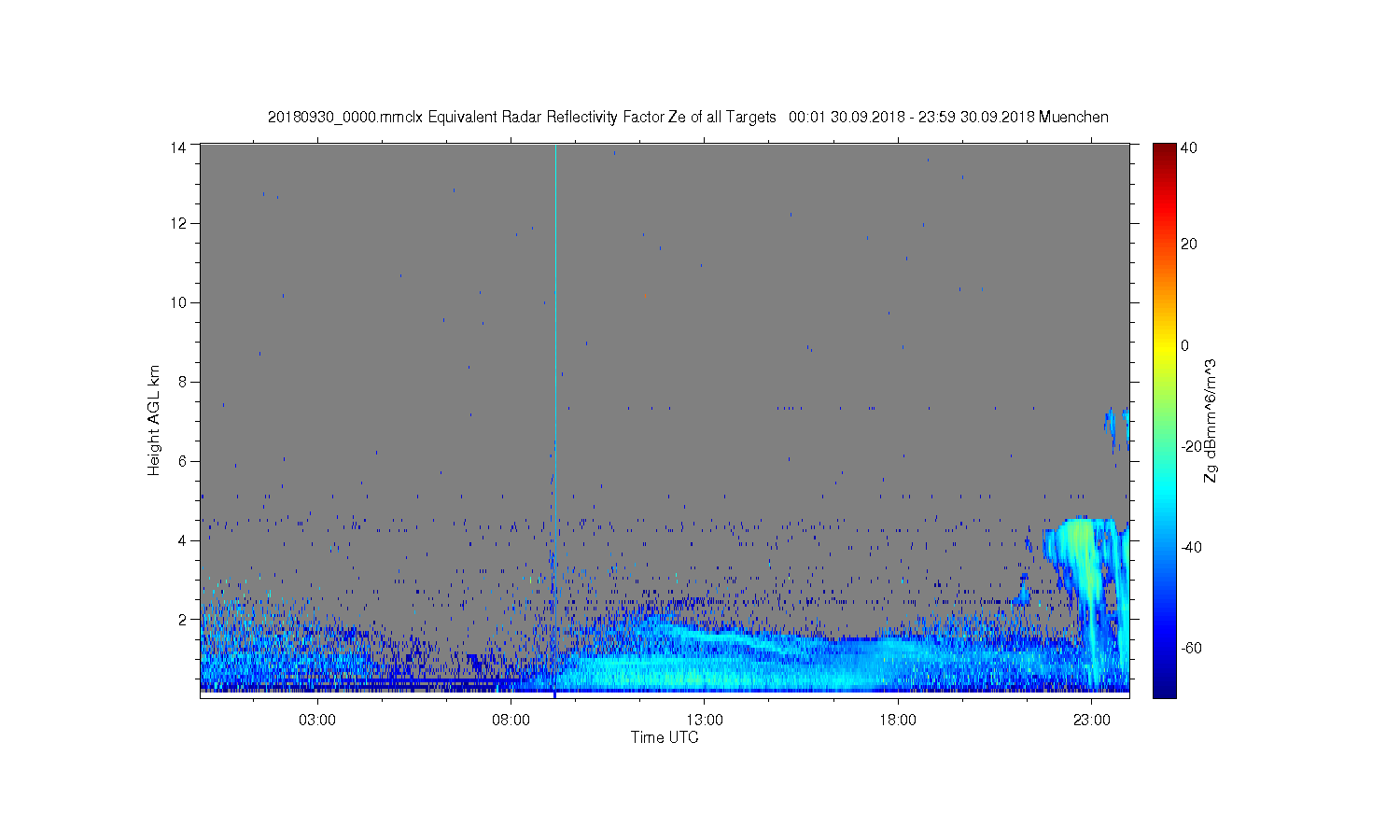Screen dimensions: 1400x840
Task: Click height axis tick label 10
Action: (178, 302)
